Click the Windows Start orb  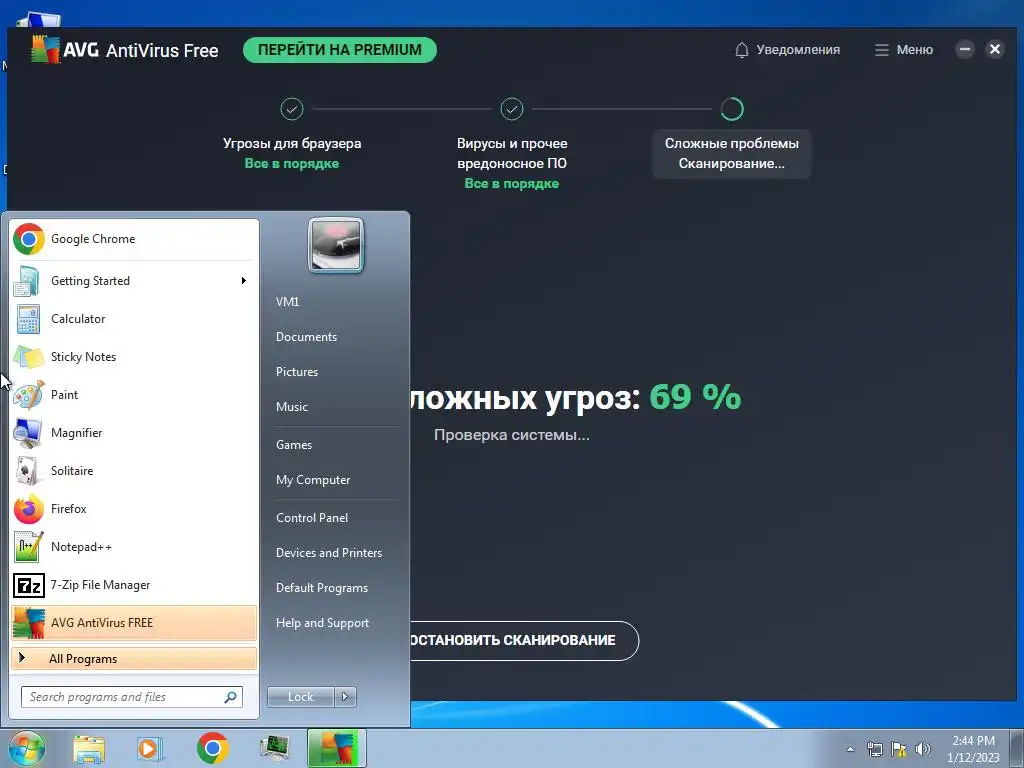point(26,748)
